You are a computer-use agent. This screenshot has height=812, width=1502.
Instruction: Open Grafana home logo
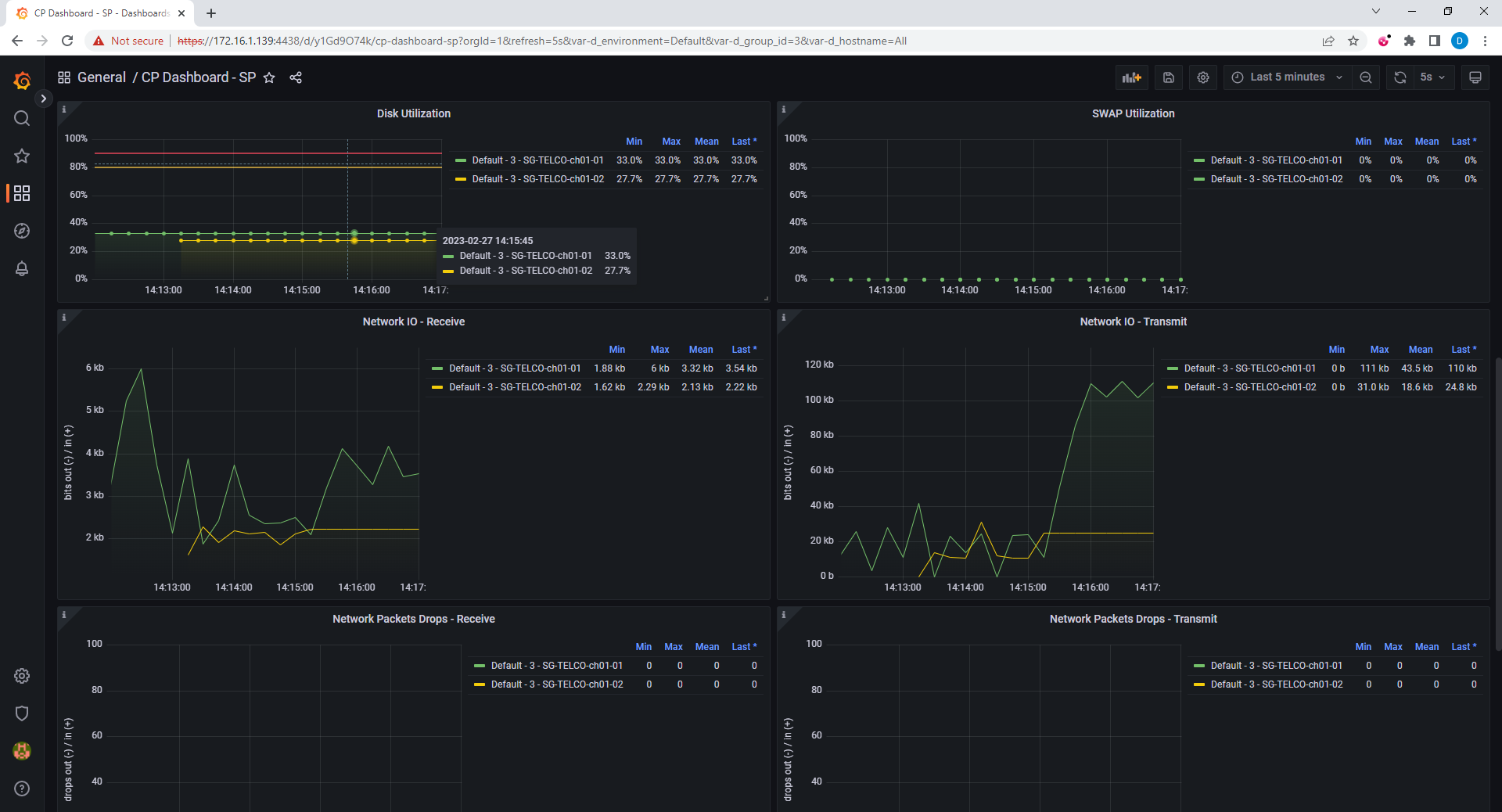pos(22,80)
